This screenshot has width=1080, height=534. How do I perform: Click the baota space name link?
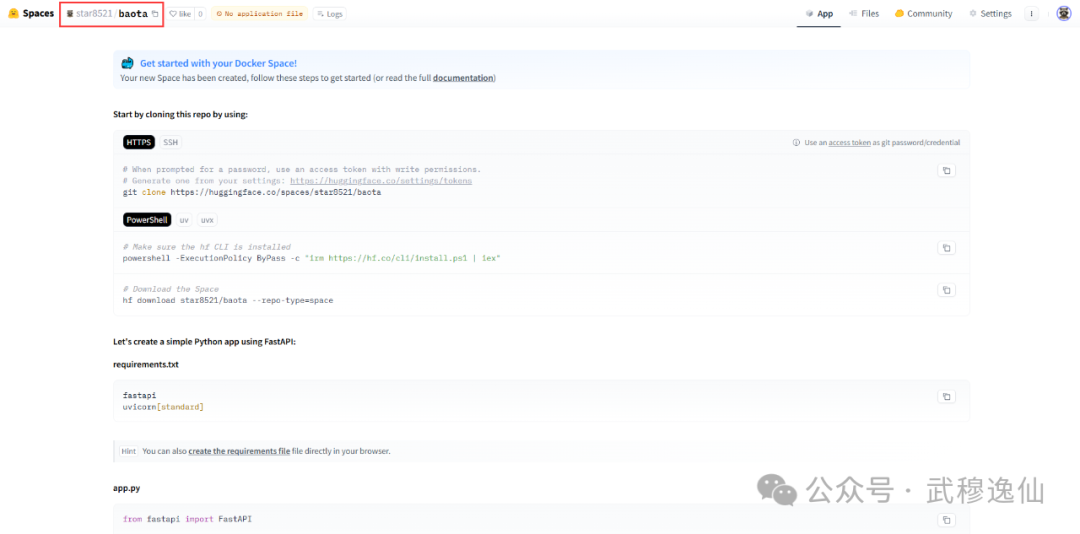point(133,14)
